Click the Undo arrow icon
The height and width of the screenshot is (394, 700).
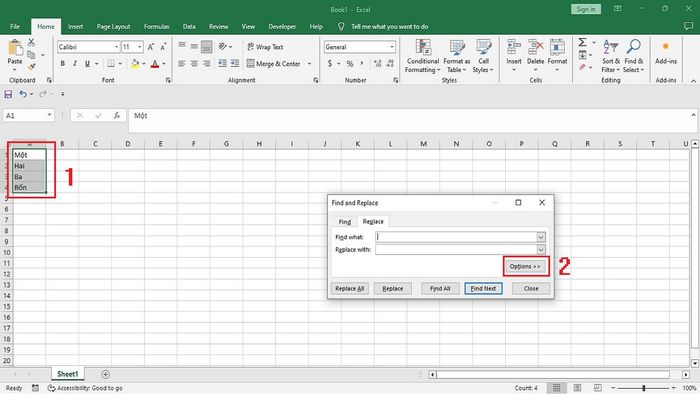(23, 94)
